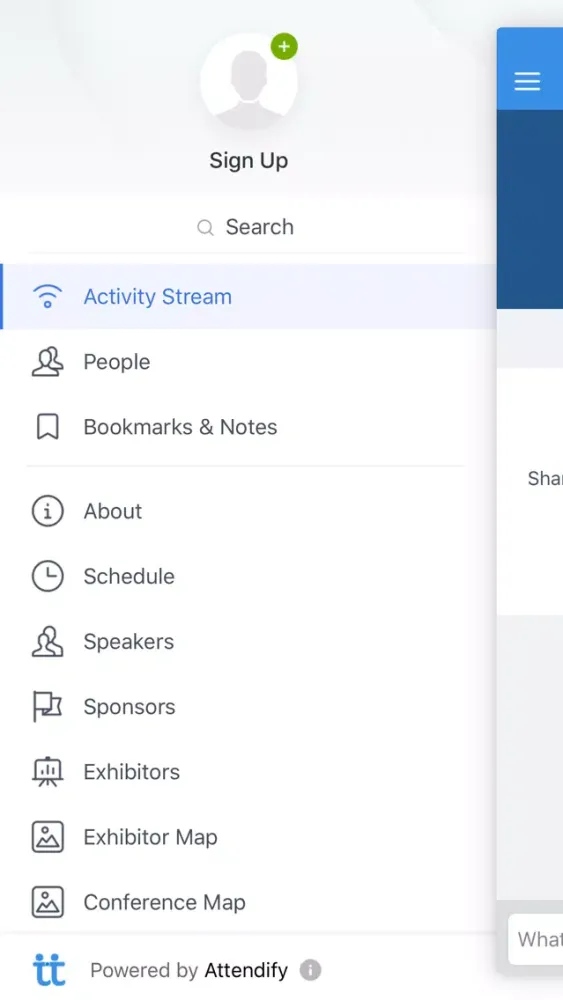Click the Sign Up label
This screenshot has width=563, height=1000.
point(249,160)
